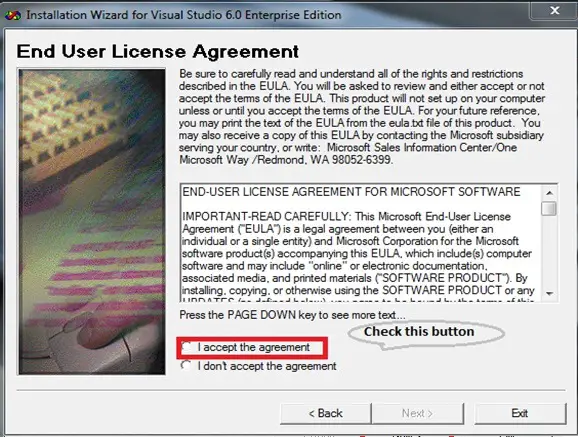The image size is (578, 437).
Task: Click the wizard keyboard and mouse artwork
Action: click(92, 222)
